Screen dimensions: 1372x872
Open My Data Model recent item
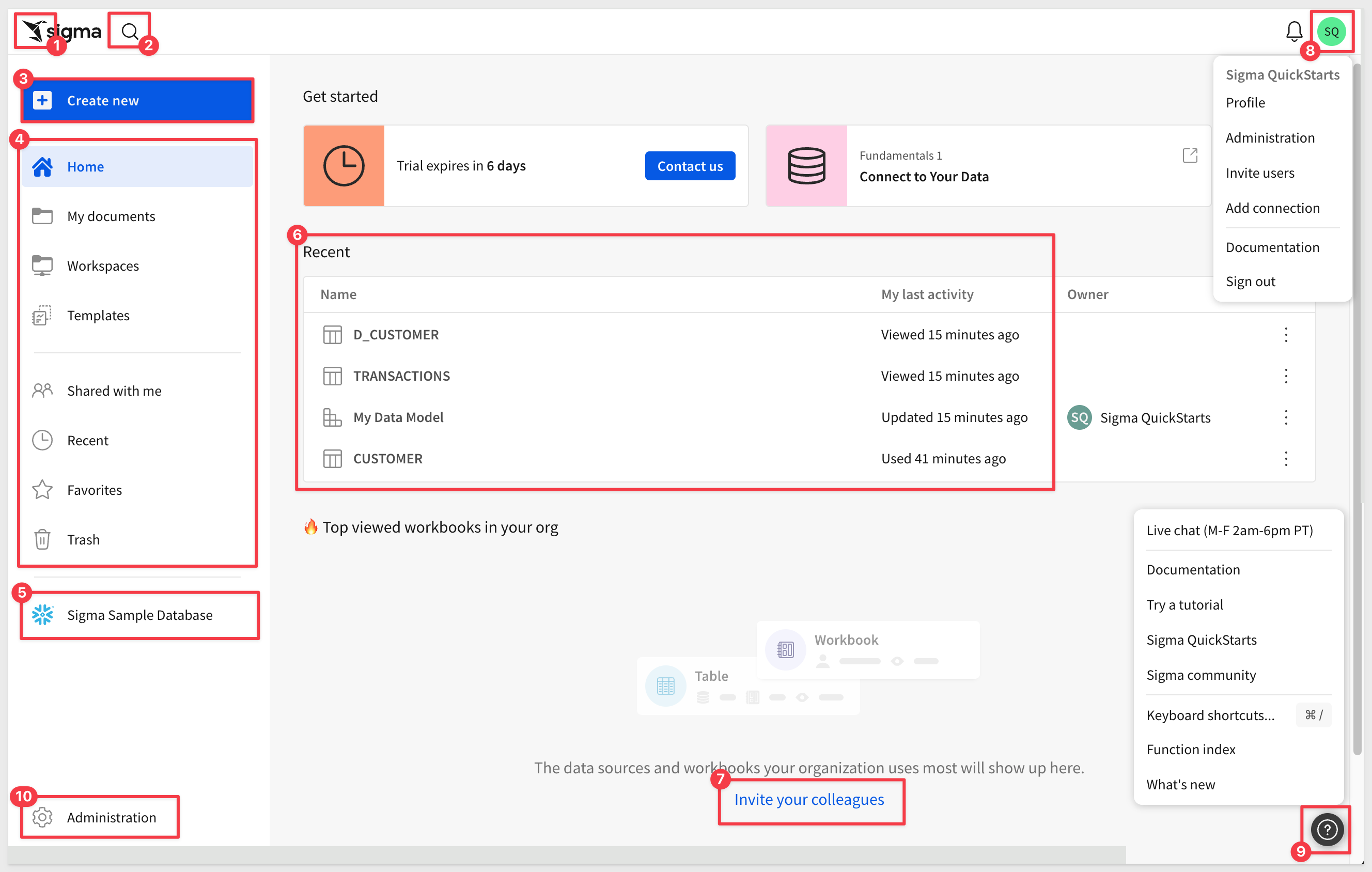398,417
